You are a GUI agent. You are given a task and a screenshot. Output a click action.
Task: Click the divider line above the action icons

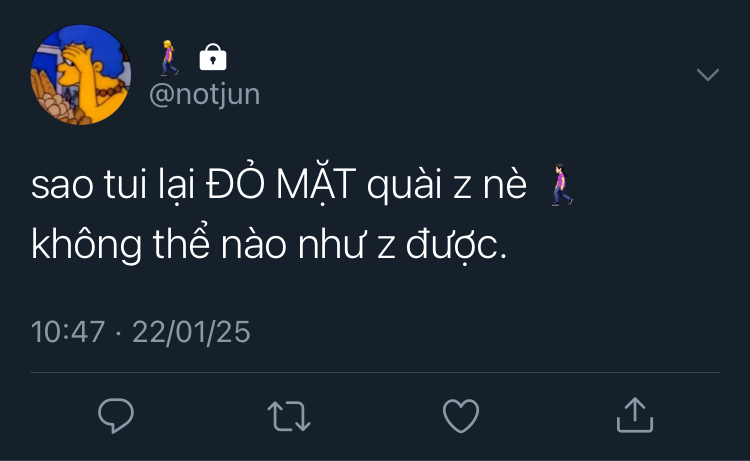[375, 373]
